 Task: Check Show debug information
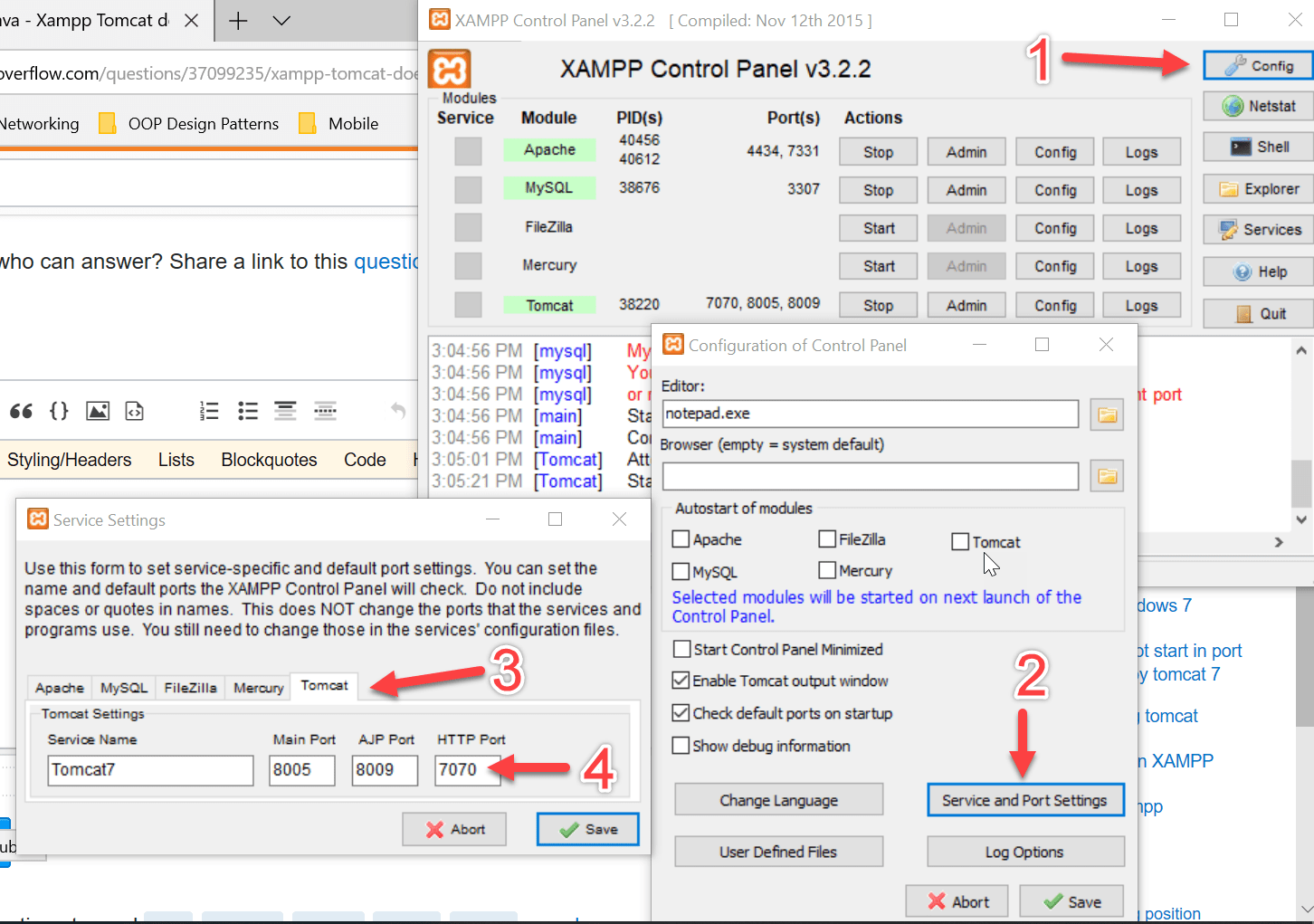point(681,746)
